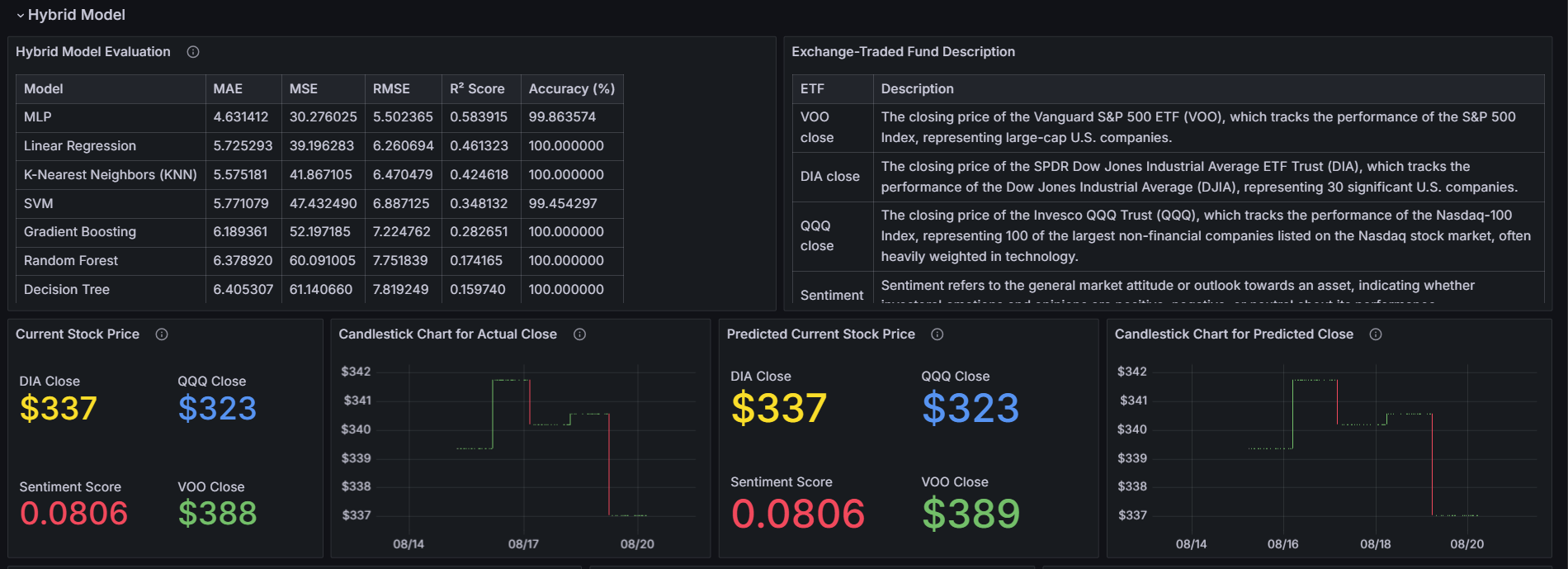Sort table by the MSE column header
Screen dimensions: 1568x569
pyautogui.click(x=303, y=89)
